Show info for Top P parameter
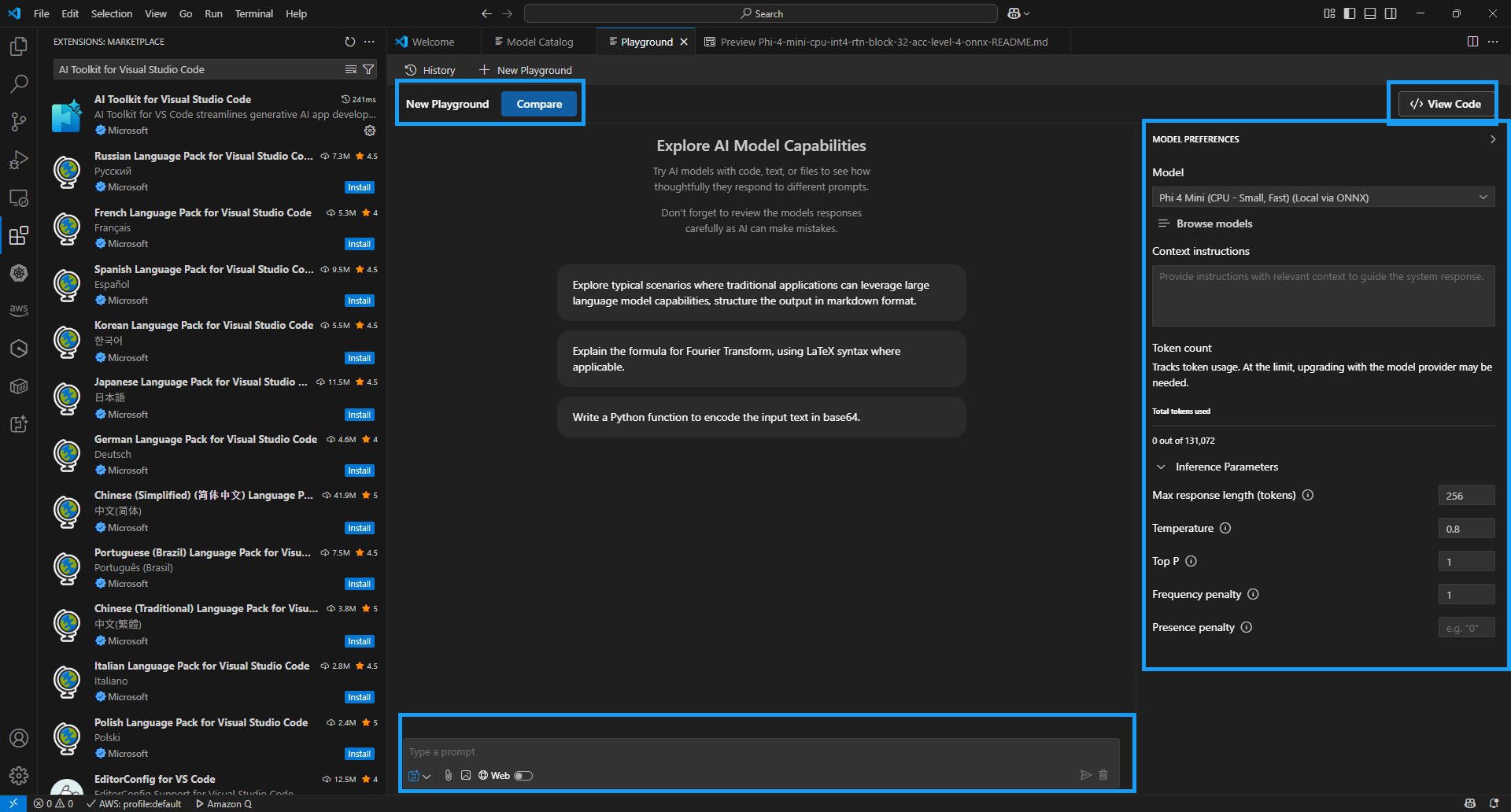Viewport: 1511px width, 812px height. click(1191, 561)
